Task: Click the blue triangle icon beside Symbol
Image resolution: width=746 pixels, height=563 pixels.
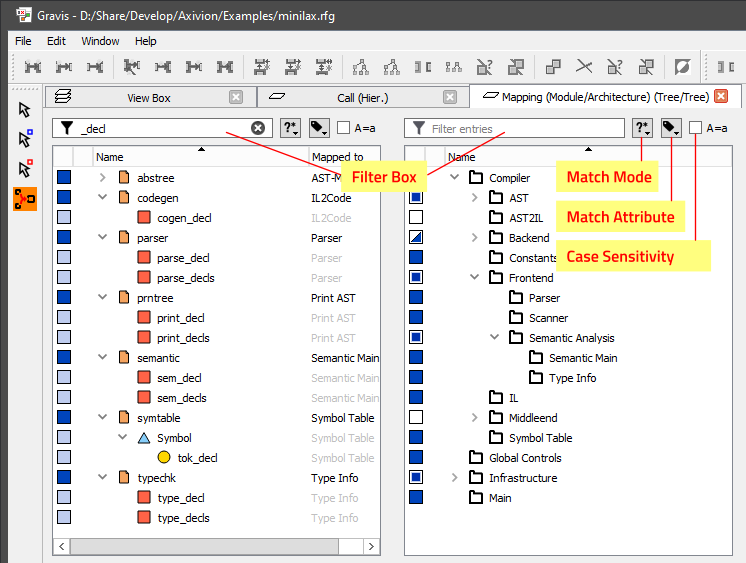Action: 144,437
